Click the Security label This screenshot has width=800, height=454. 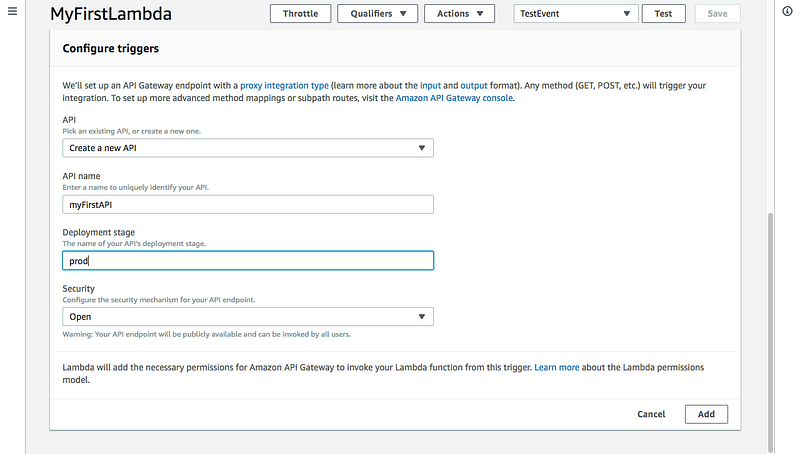coord(79,289)
